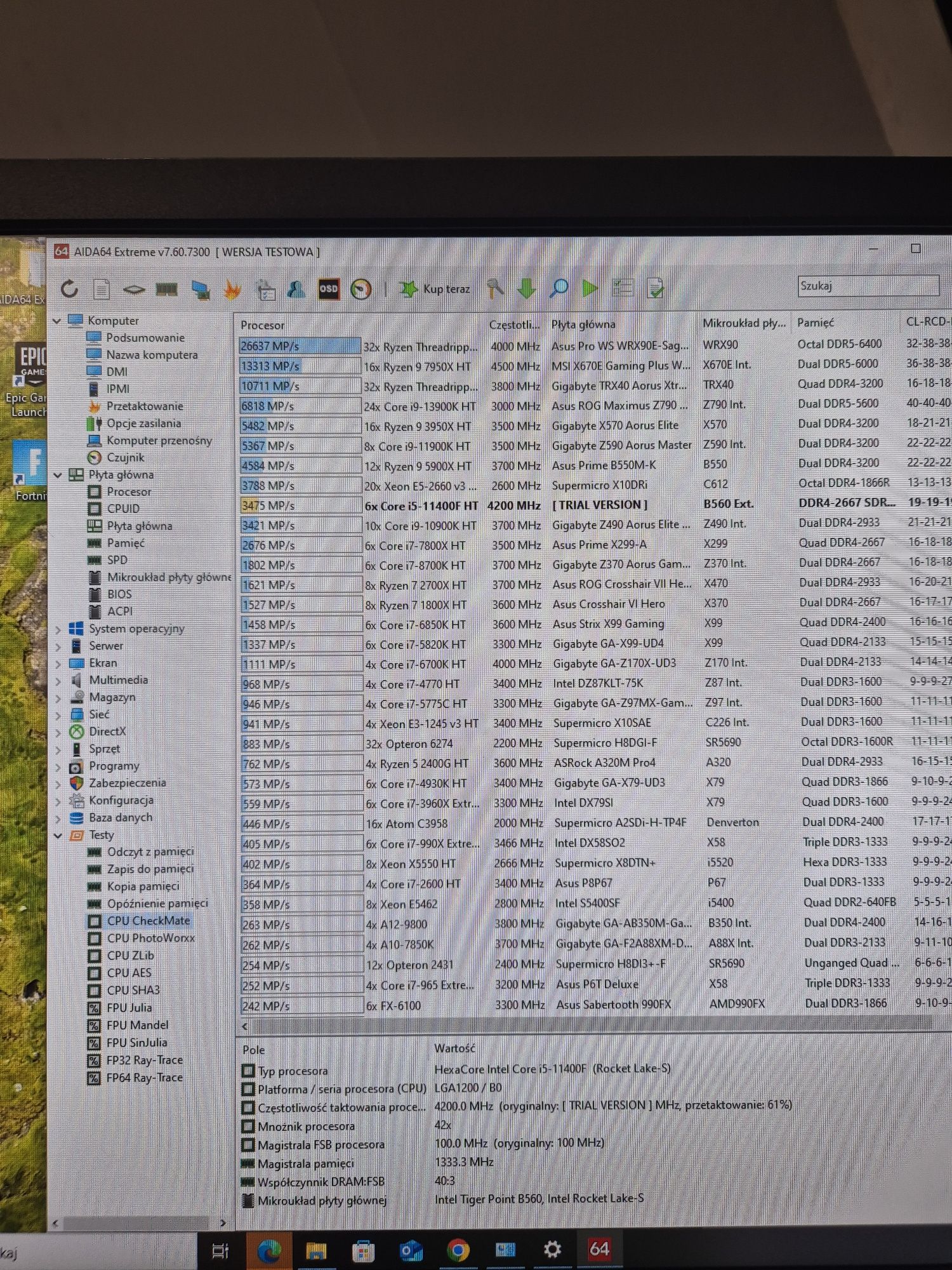This screenshot has height=1270, width=952.
Task: Open Google Chrome from the taskbar
Action: tap(458, 1250)
